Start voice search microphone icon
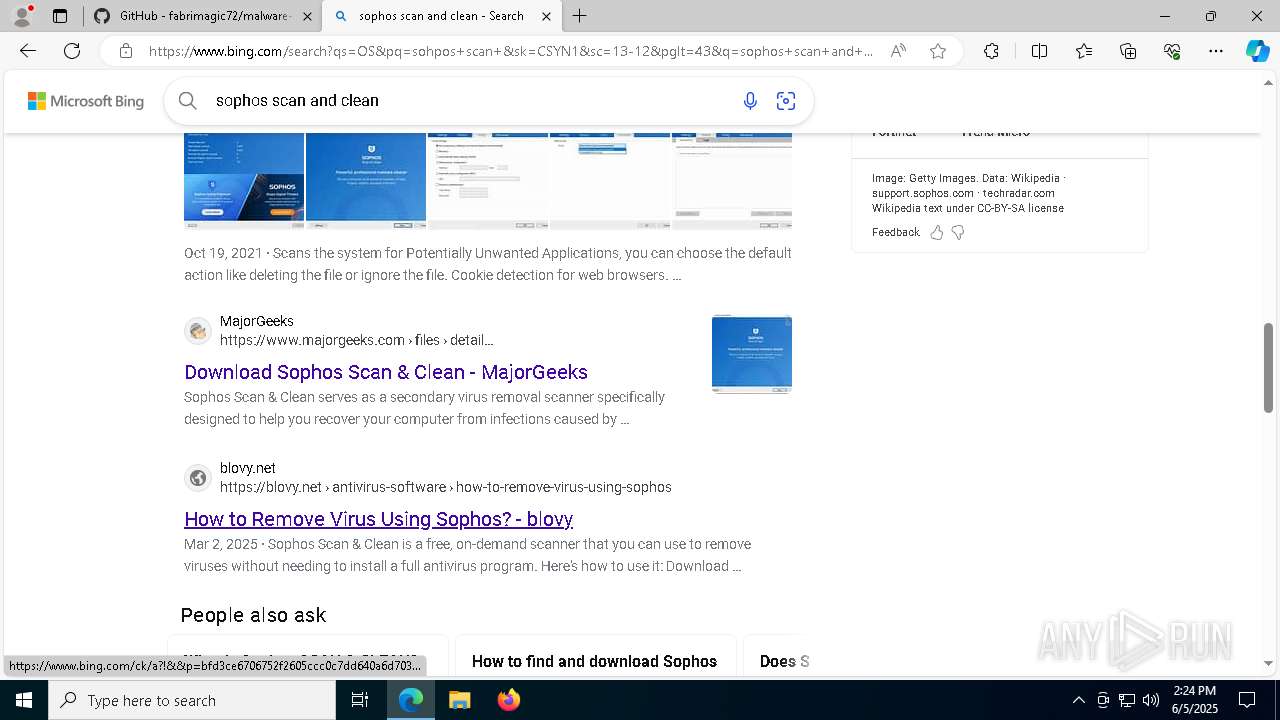The image size is (1280, 720). click(750, 100)
